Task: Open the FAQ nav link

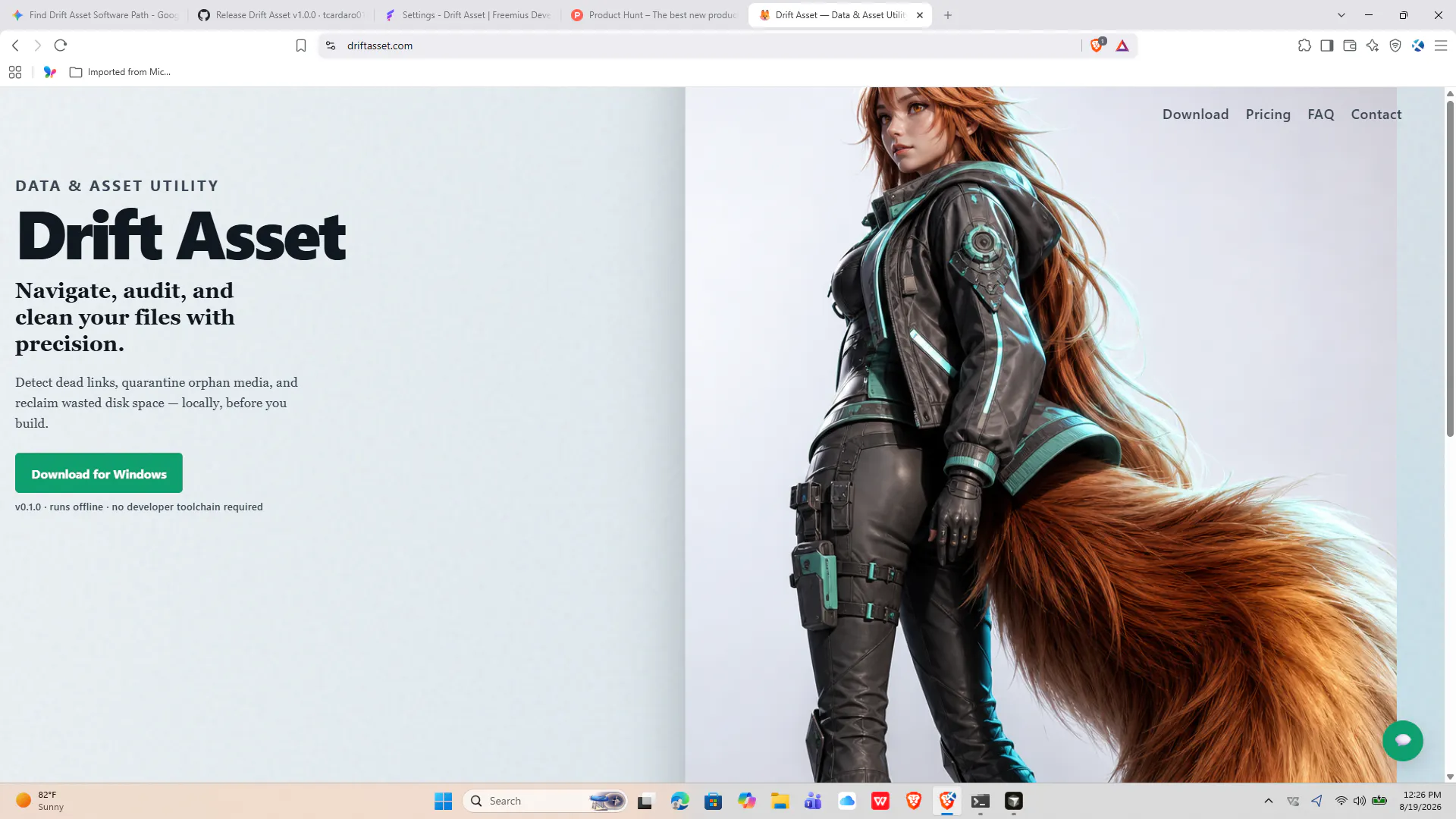Action: tap(1320, 115)
